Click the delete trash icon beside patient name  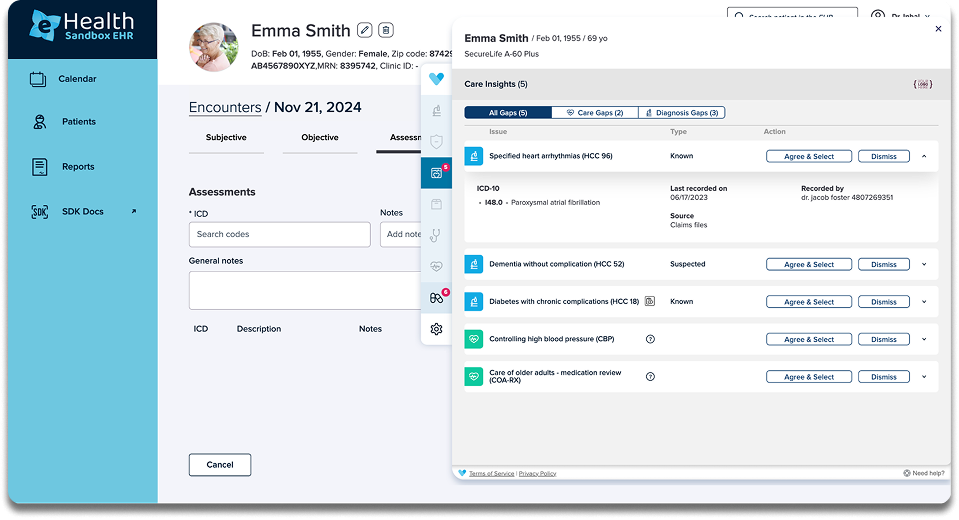click(x=386, y=29)
